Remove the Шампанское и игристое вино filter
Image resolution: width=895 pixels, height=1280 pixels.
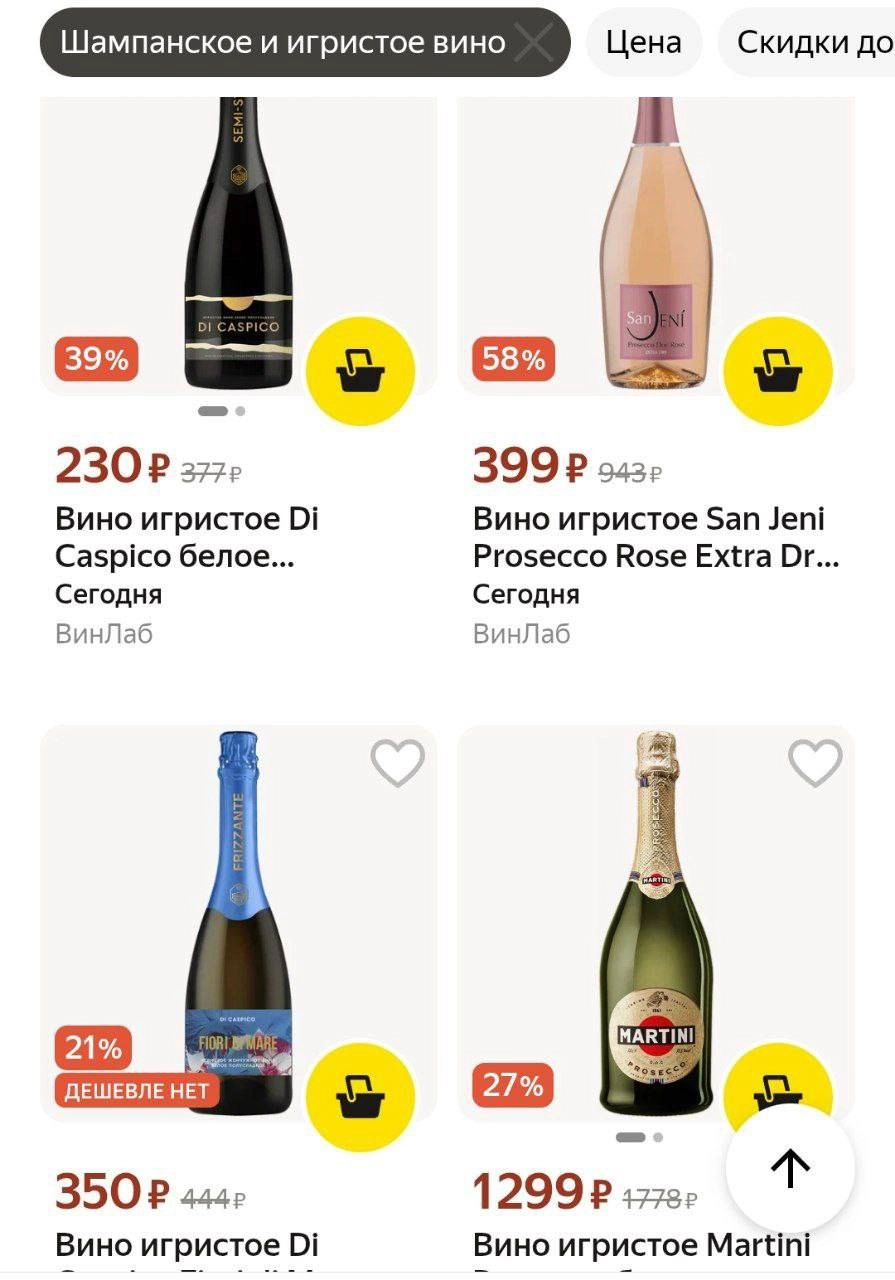pyautogui.click(x=534, y=43)
